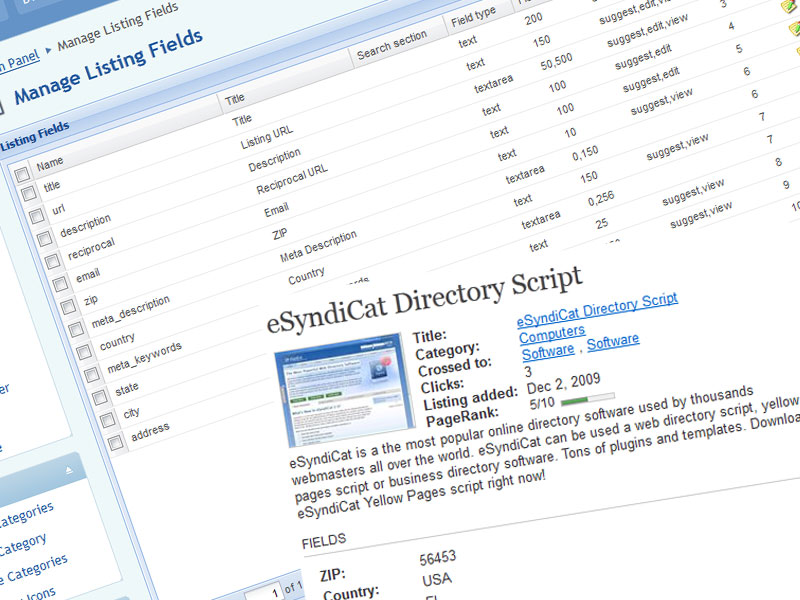Click the 'Meta Description' title cell
Screen dimensions: 800x600
pyautogui.click(x=318, y=246)
